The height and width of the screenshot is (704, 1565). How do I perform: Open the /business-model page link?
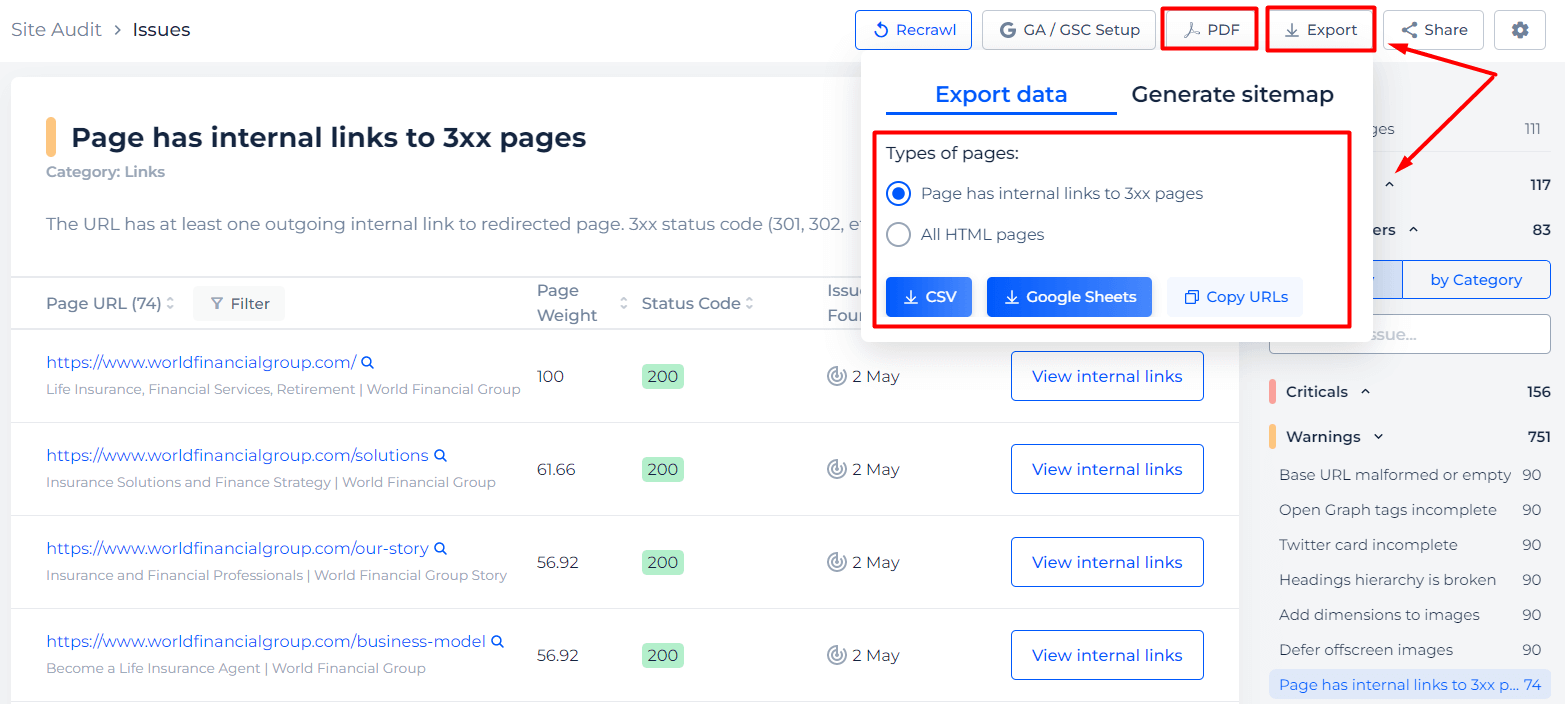click(x=266, y=641)
